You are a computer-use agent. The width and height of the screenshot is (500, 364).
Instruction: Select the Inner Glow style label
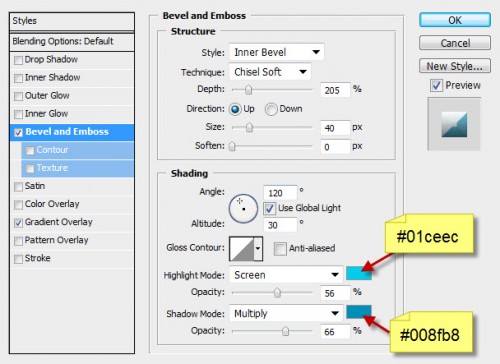(x=46, y=114)
